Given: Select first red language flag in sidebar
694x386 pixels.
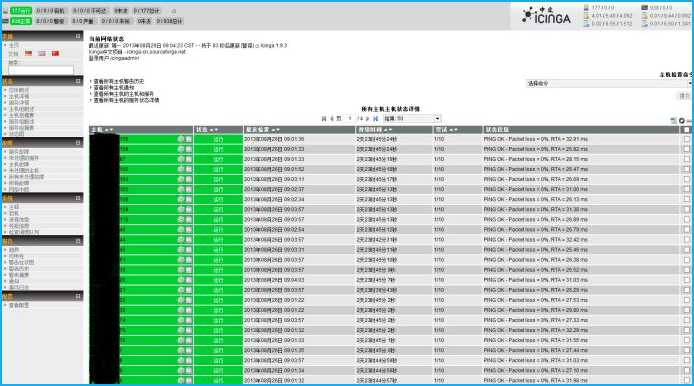Looking at the screenshot, I should pyautogui.click(x=28, y=54).
